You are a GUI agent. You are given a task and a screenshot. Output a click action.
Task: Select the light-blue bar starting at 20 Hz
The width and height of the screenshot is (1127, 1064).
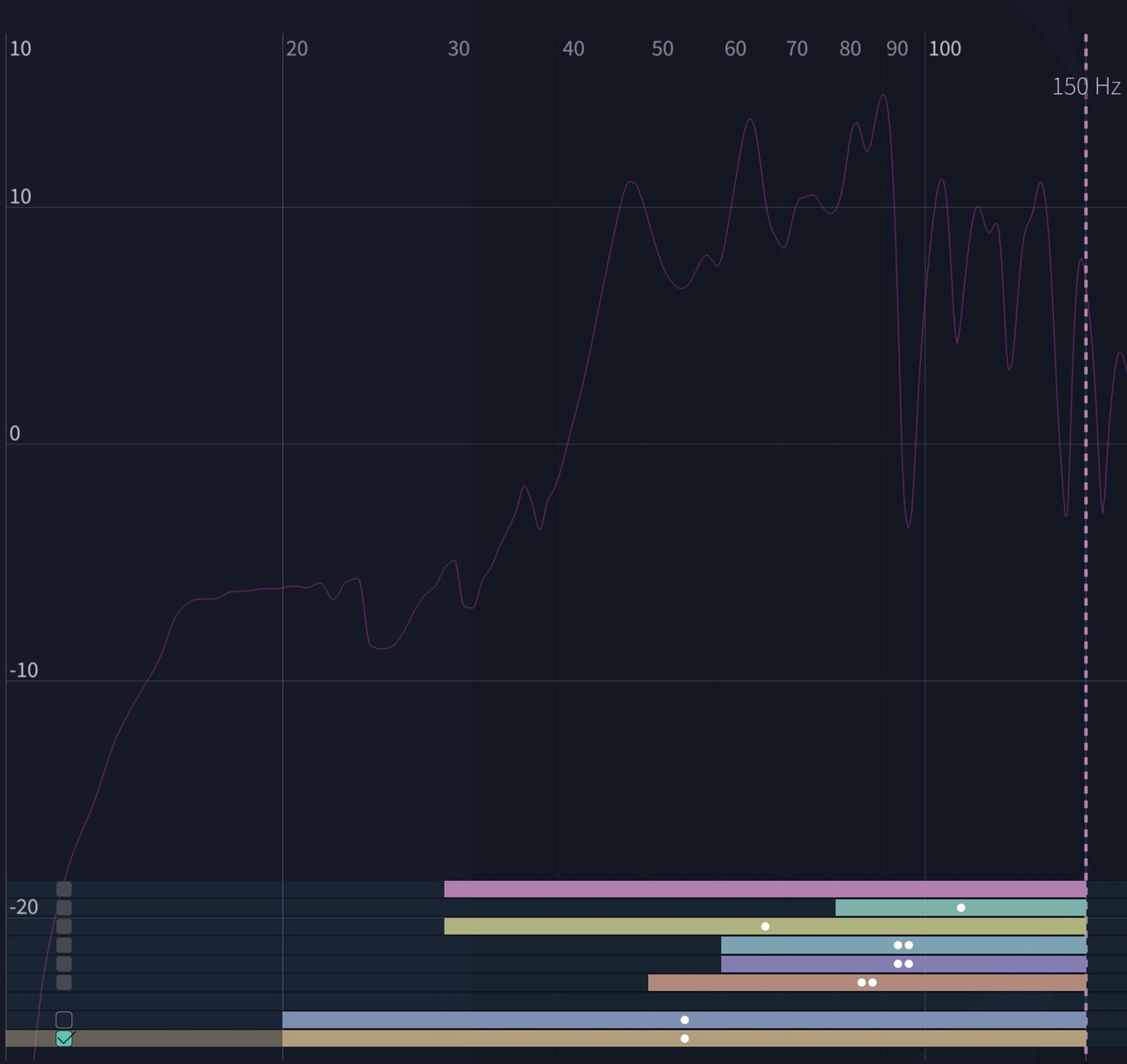tap(684, 1020)
